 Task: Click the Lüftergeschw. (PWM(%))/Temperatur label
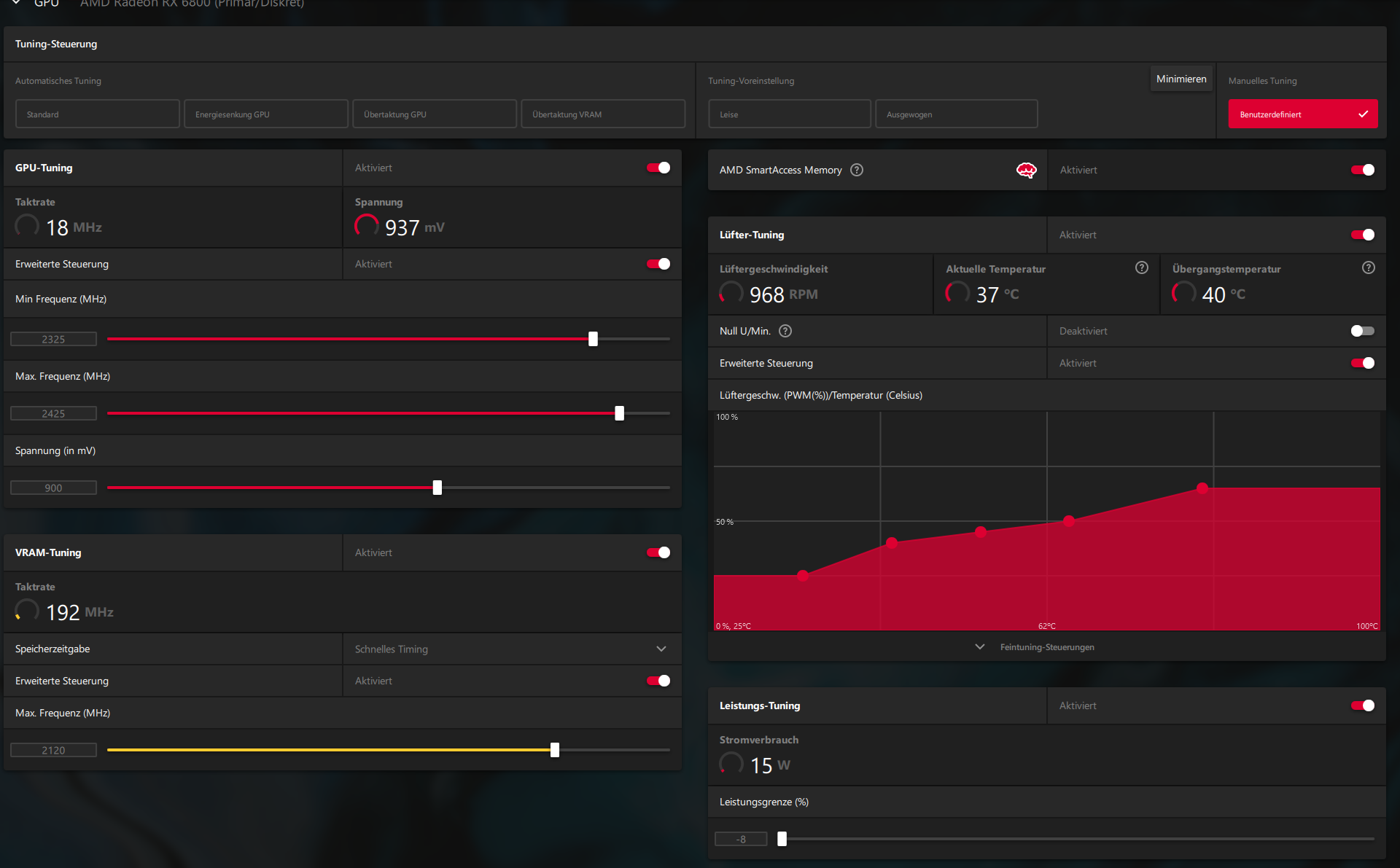pos(820,395)
